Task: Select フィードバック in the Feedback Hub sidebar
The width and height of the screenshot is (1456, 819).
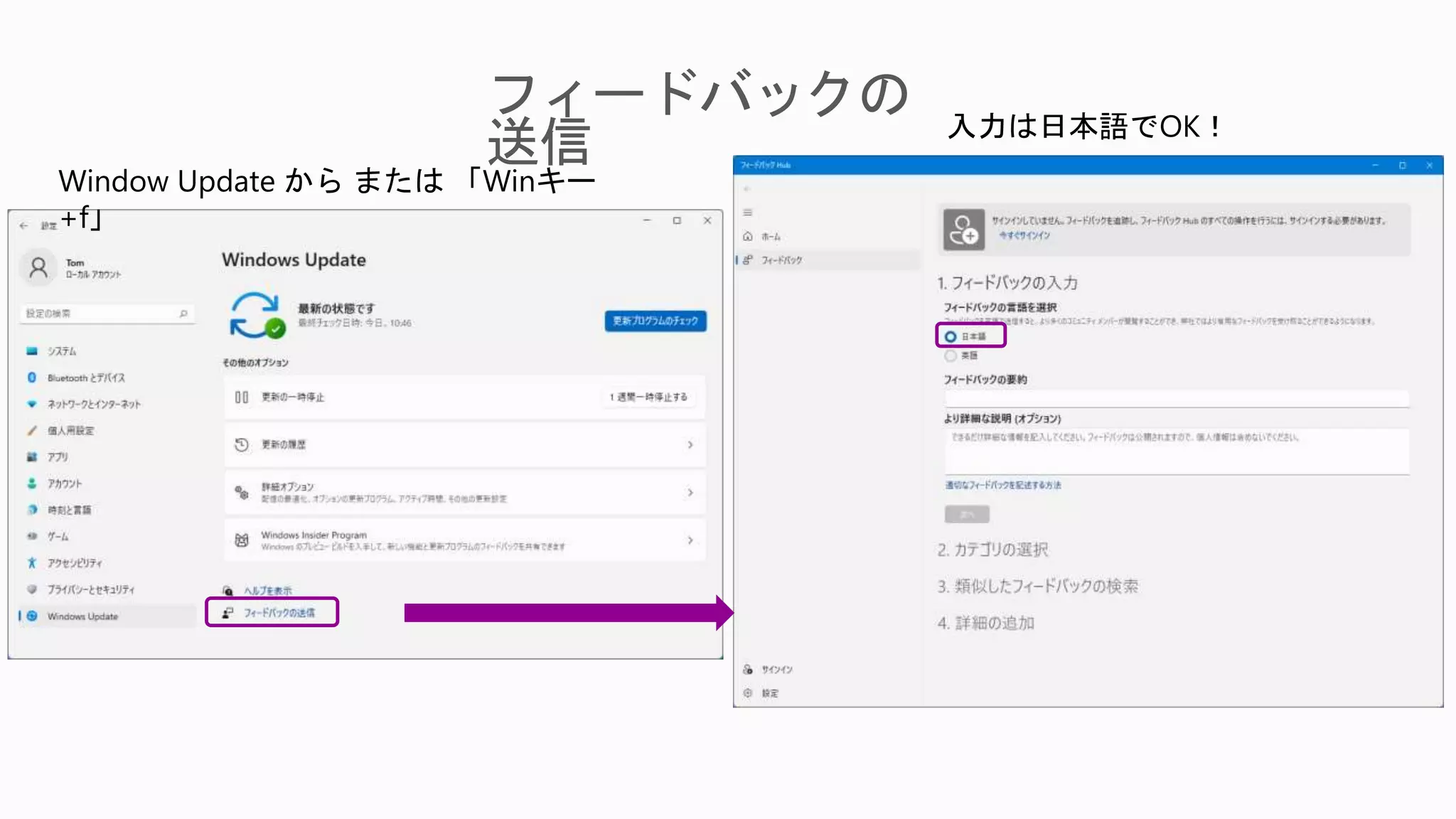Action: [828, 260]
